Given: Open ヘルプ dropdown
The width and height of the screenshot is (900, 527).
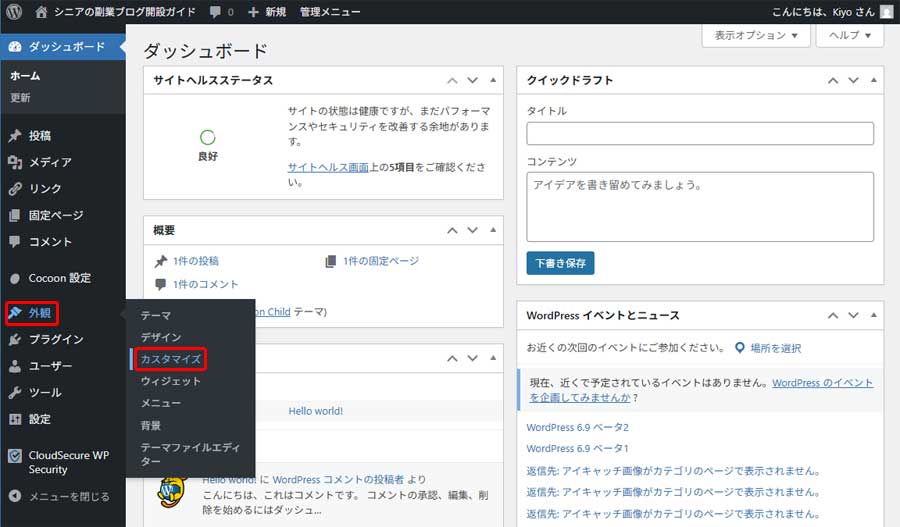Looking at the screenshot, I should [x=850, y=36].
